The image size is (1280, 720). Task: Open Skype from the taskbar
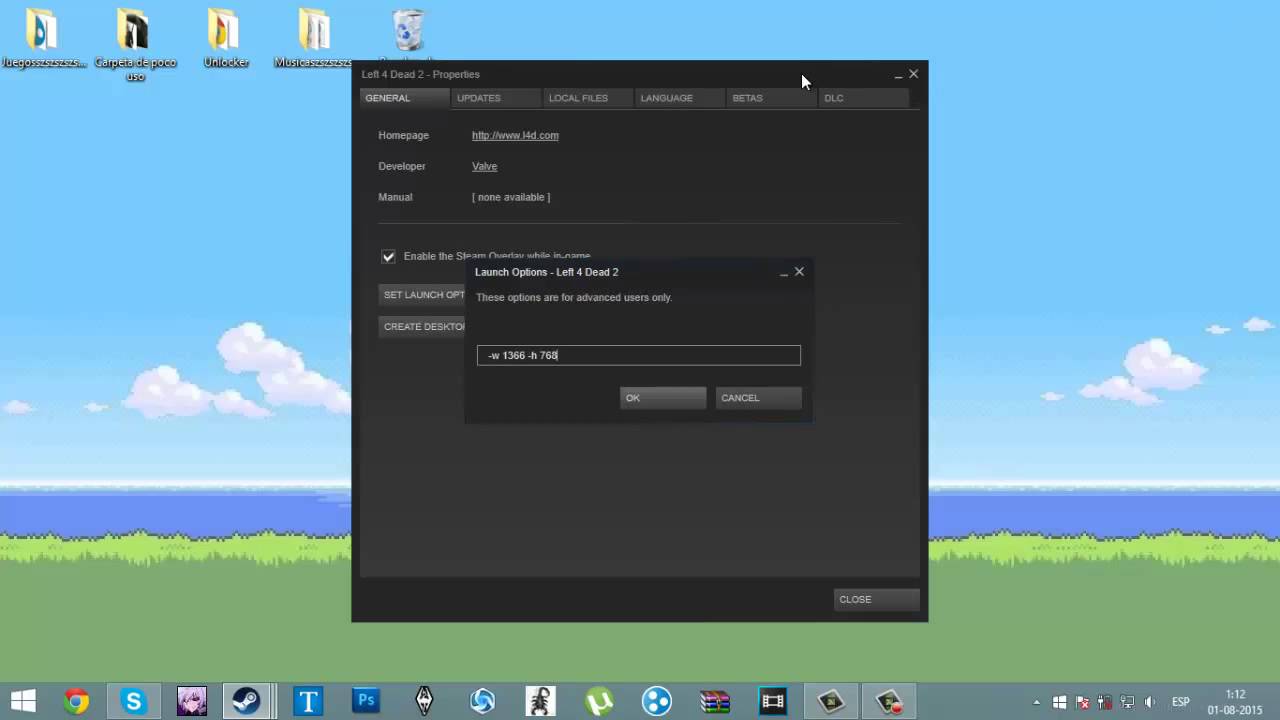click(134, 701)
